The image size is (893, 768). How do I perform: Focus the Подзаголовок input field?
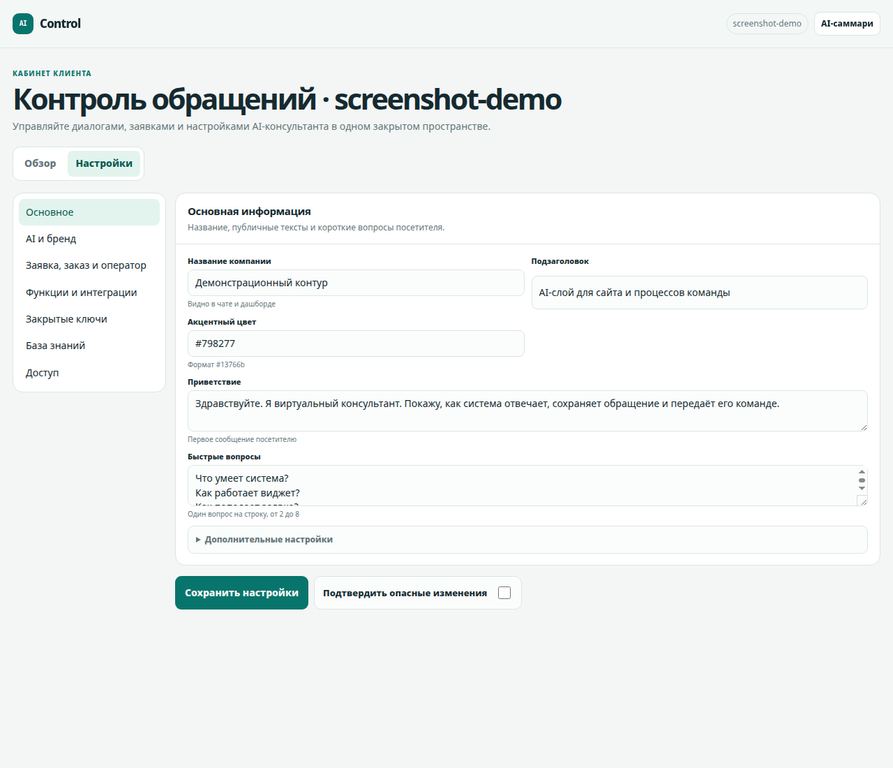(x=699, y=293)
